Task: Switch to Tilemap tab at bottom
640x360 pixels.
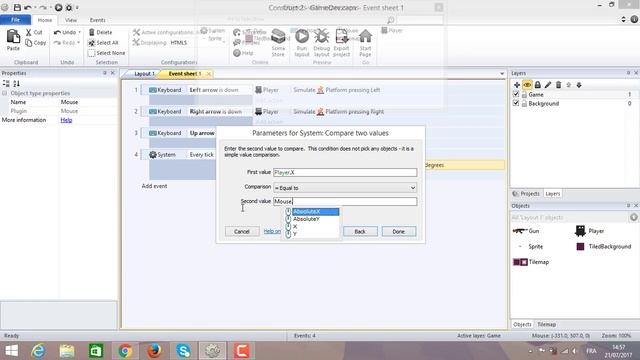Action: (x=547, y=324)
